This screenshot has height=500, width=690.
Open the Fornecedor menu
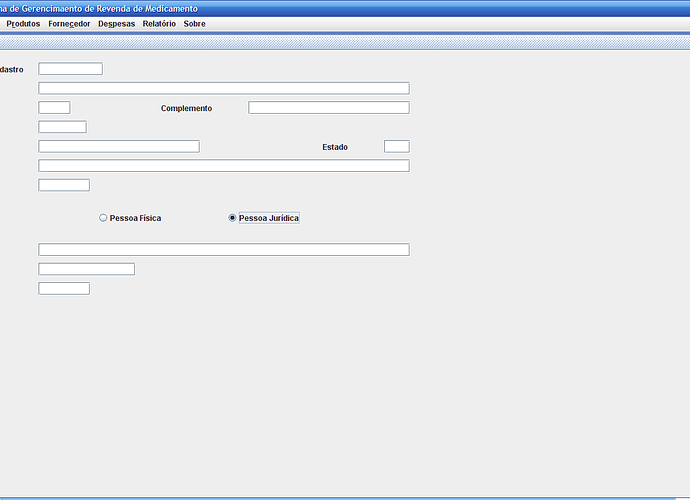[x=69, y=24]
